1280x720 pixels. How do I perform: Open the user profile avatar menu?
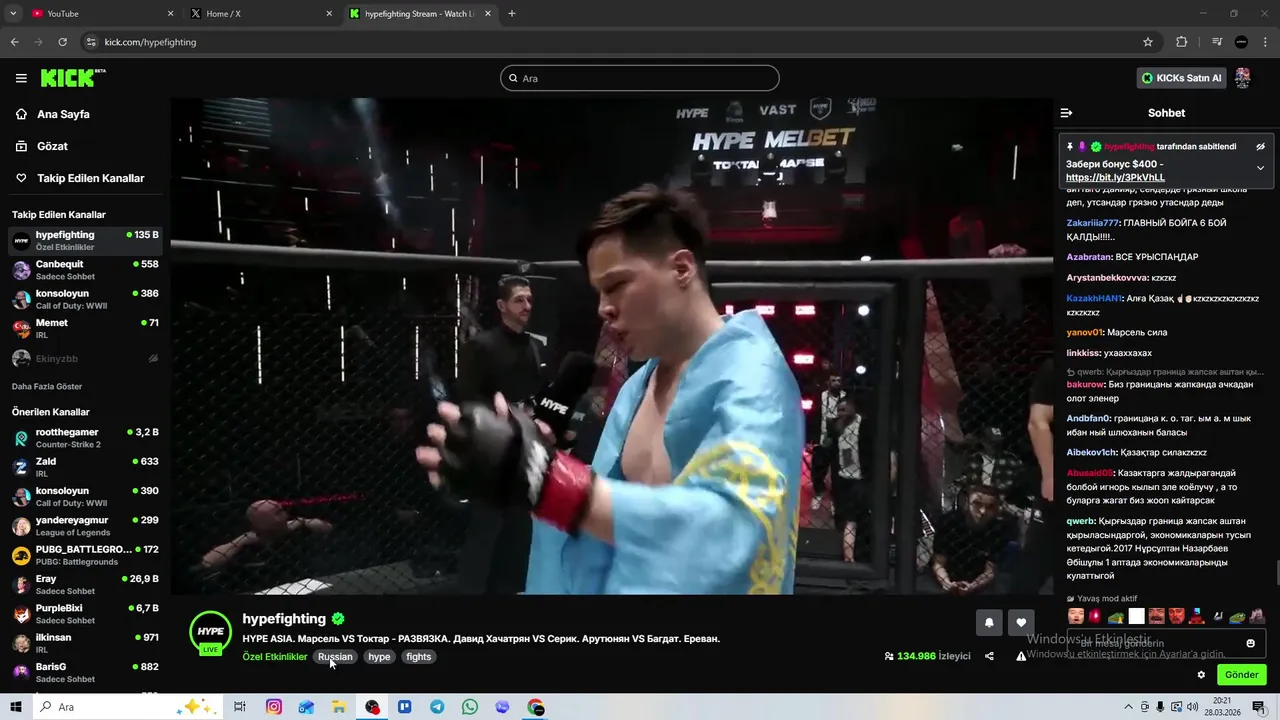pyautogui.click(x=1242, y=78)
